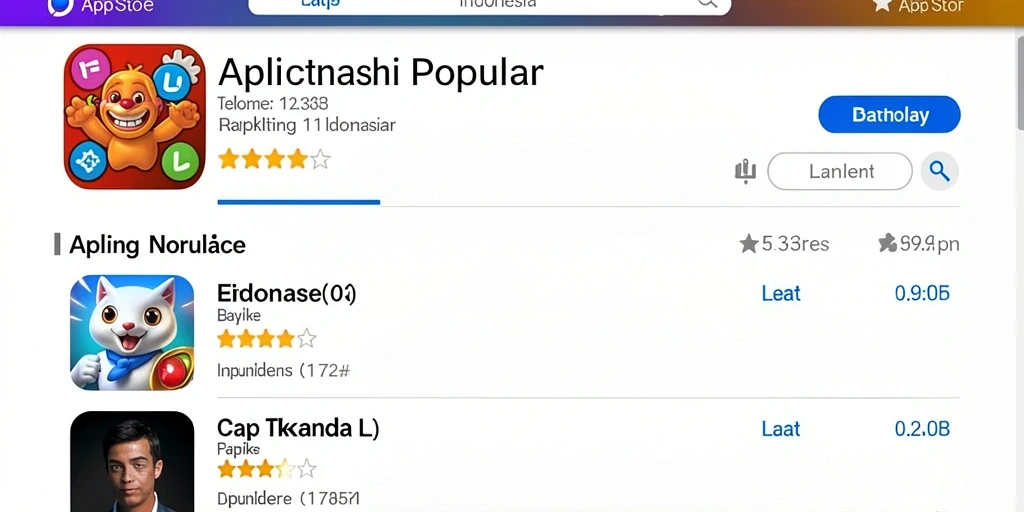Click the gray star icon beside 5.33res
Viewport: 1024px width, 512px height.
(748, 244)
